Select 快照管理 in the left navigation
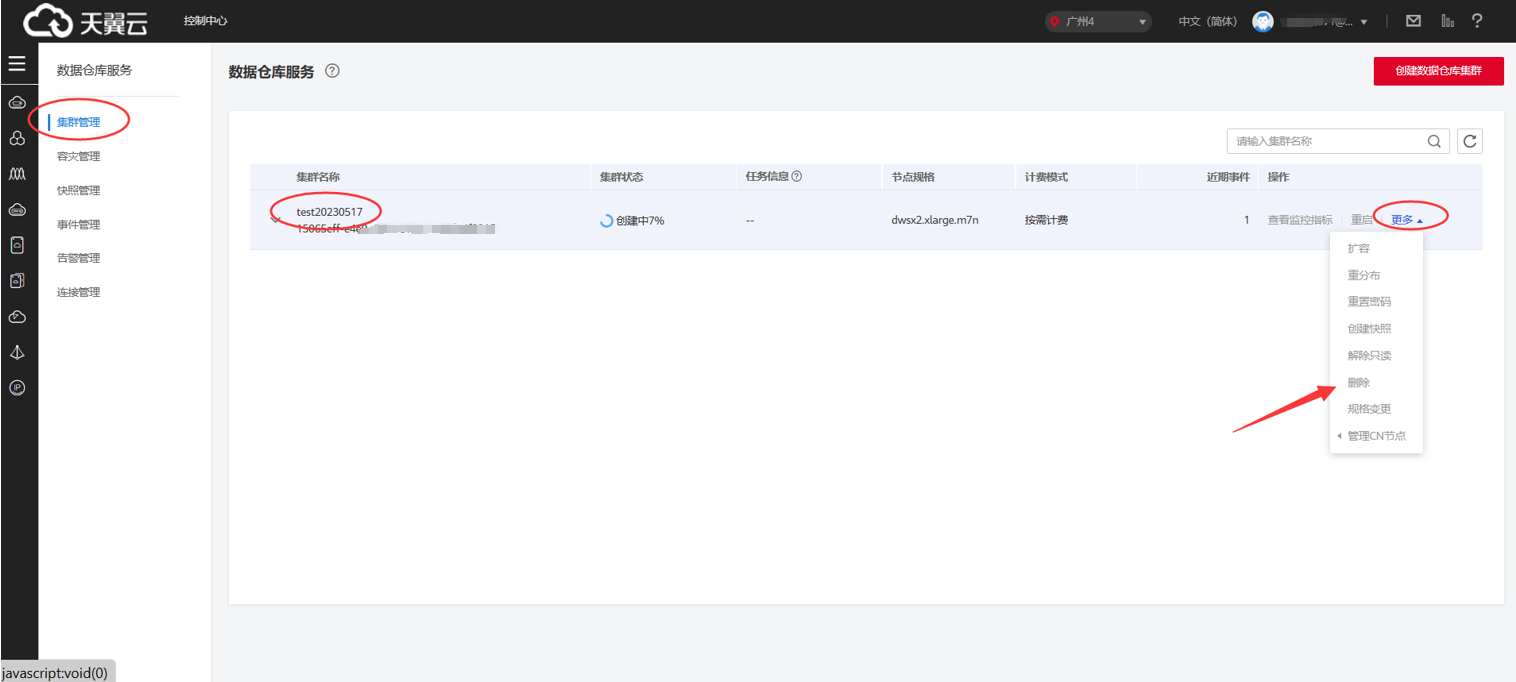Screen dimensions: 1516x682 pyautogui.click(x=78, y=190)
